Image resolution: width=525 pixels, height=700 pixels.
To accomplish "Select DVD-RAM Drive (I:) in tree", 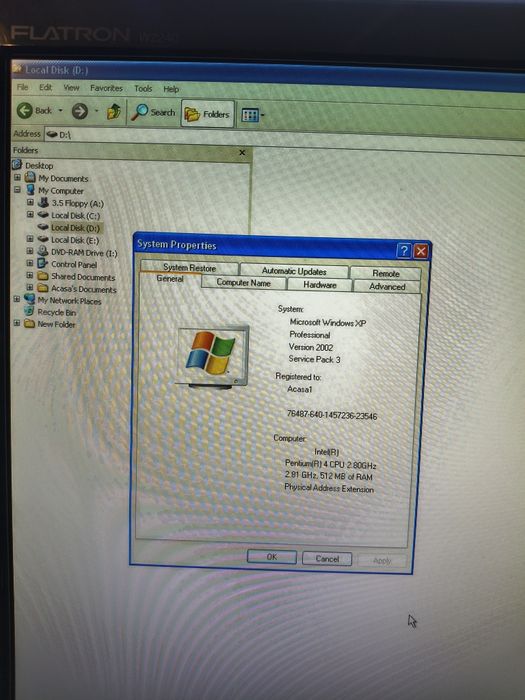I will click(x=84, y=253).
